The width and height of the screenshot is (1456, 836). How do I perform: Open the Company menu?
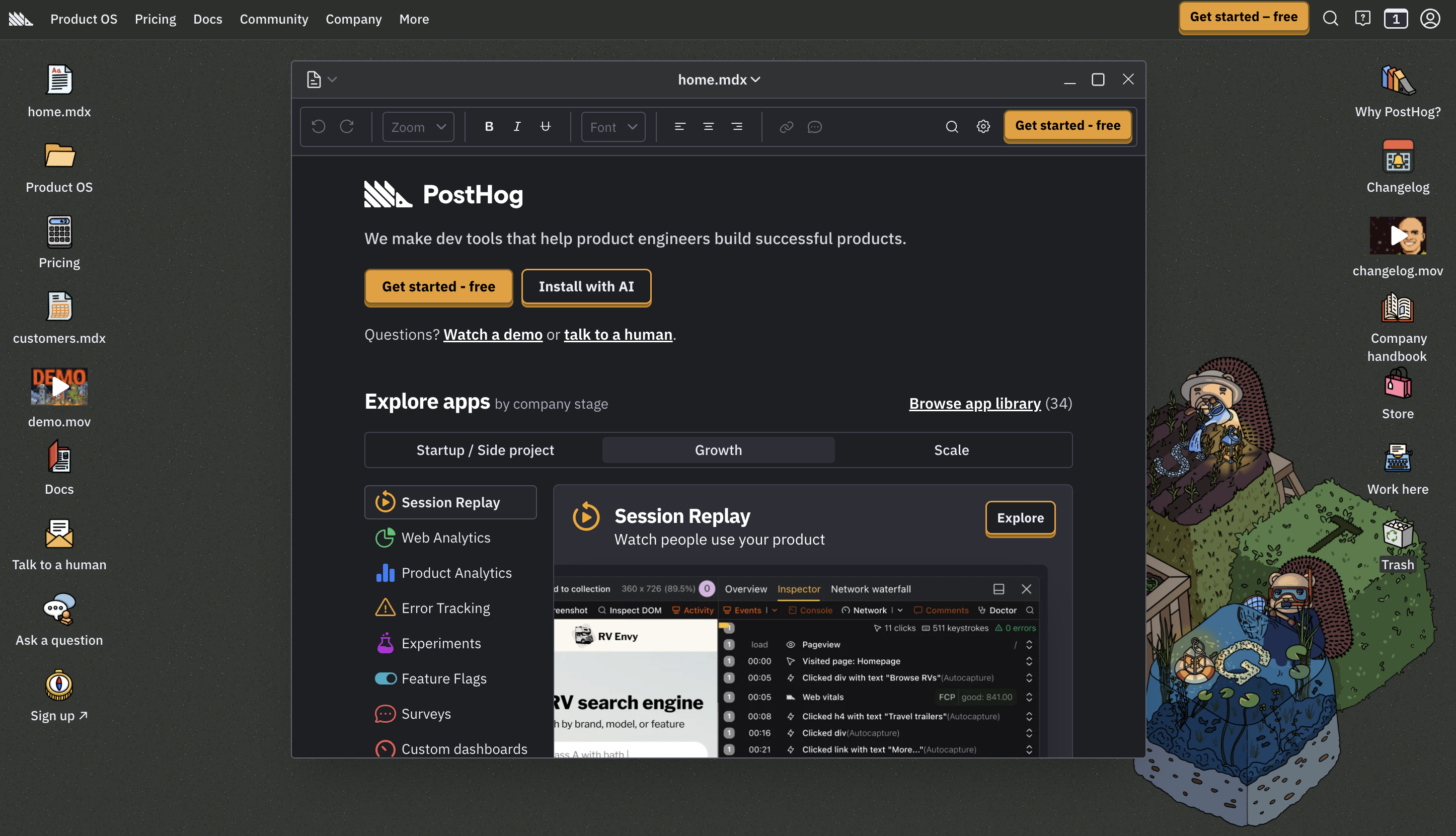[x=353, y=19]
